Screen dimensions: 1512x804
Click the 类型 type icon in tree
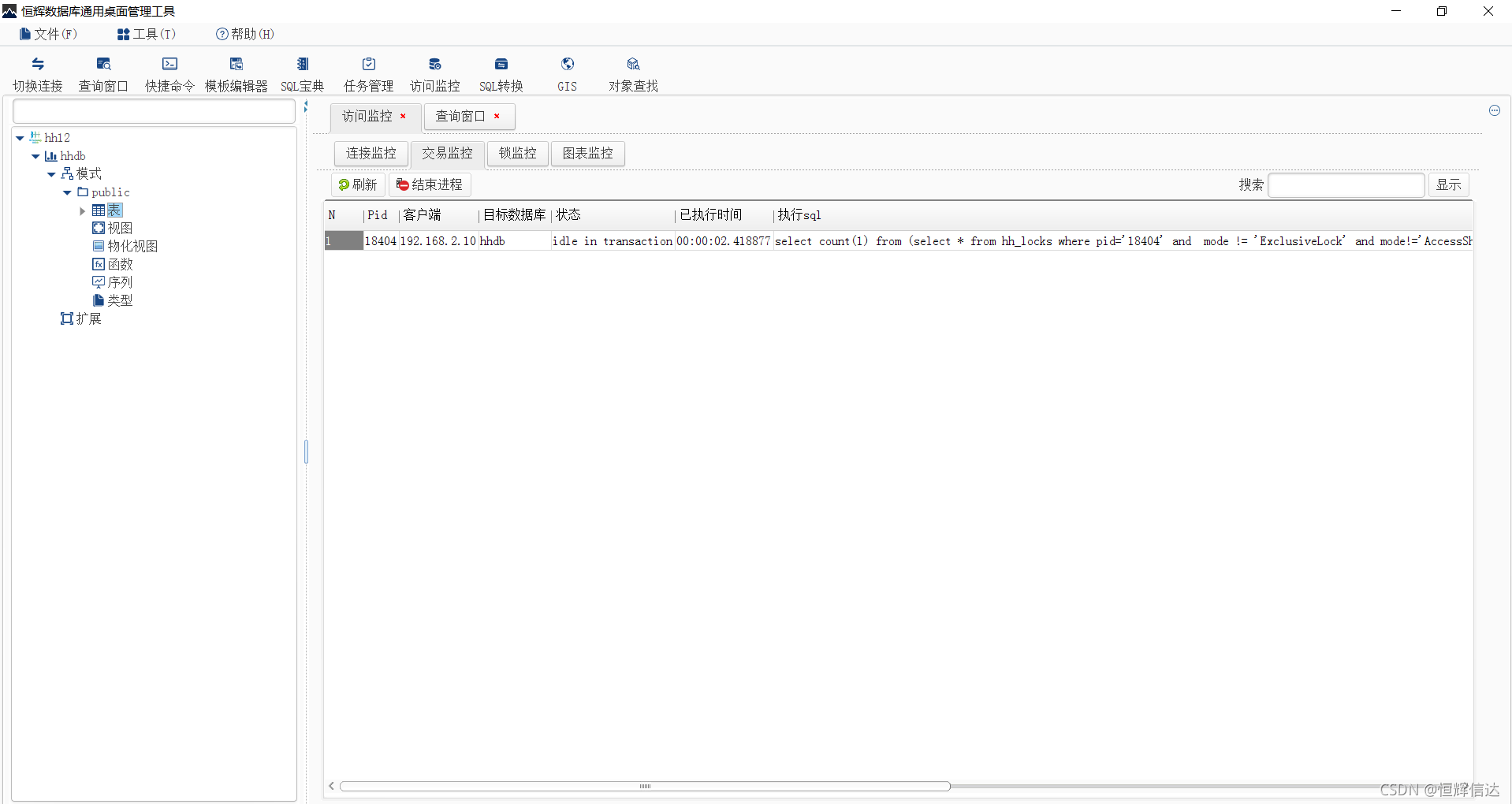[99, 300]
